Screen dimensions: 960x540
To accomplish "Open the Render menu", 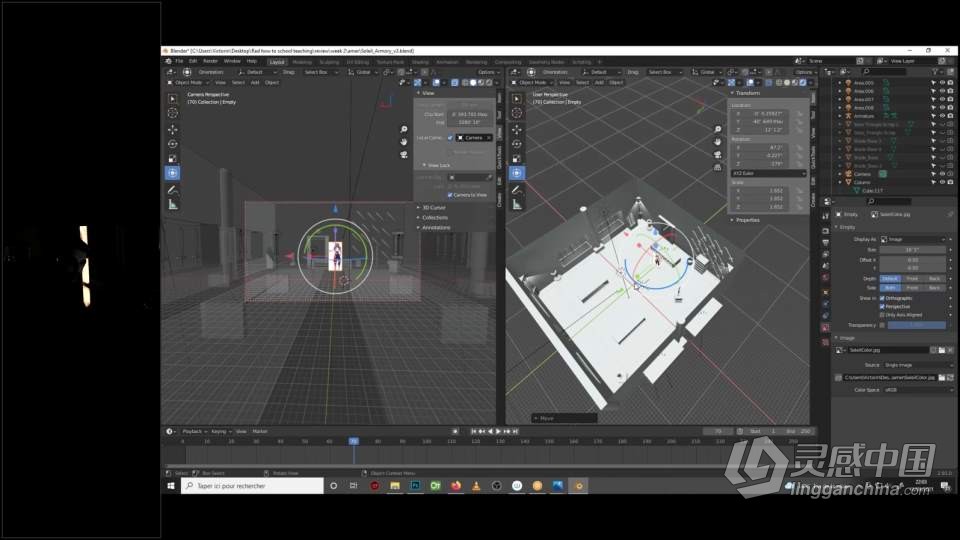I will tap(210, 61).
